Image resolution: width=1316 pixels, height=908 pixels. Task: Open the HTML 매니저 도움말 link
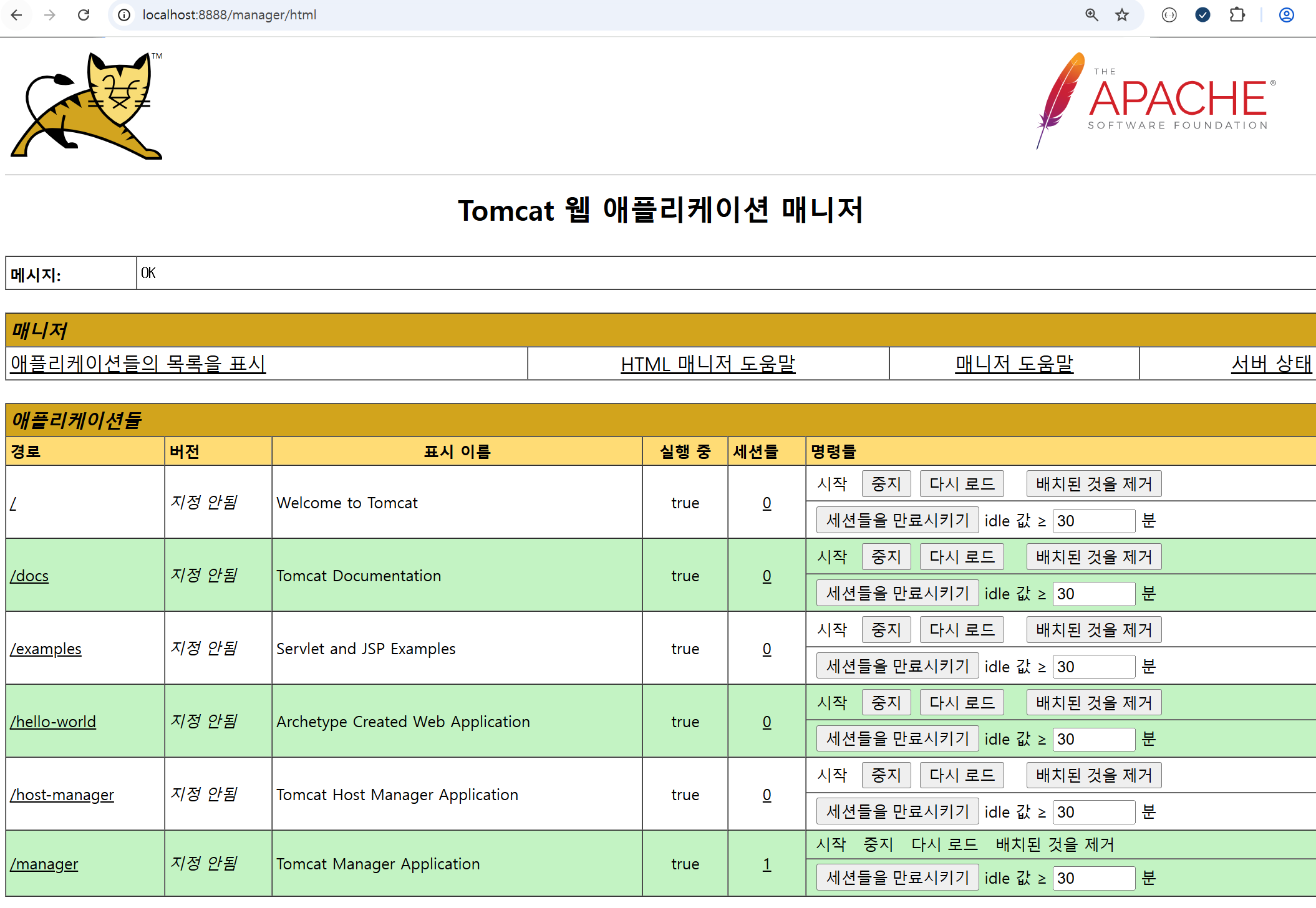pyautogui.click(x=708, y=364)
